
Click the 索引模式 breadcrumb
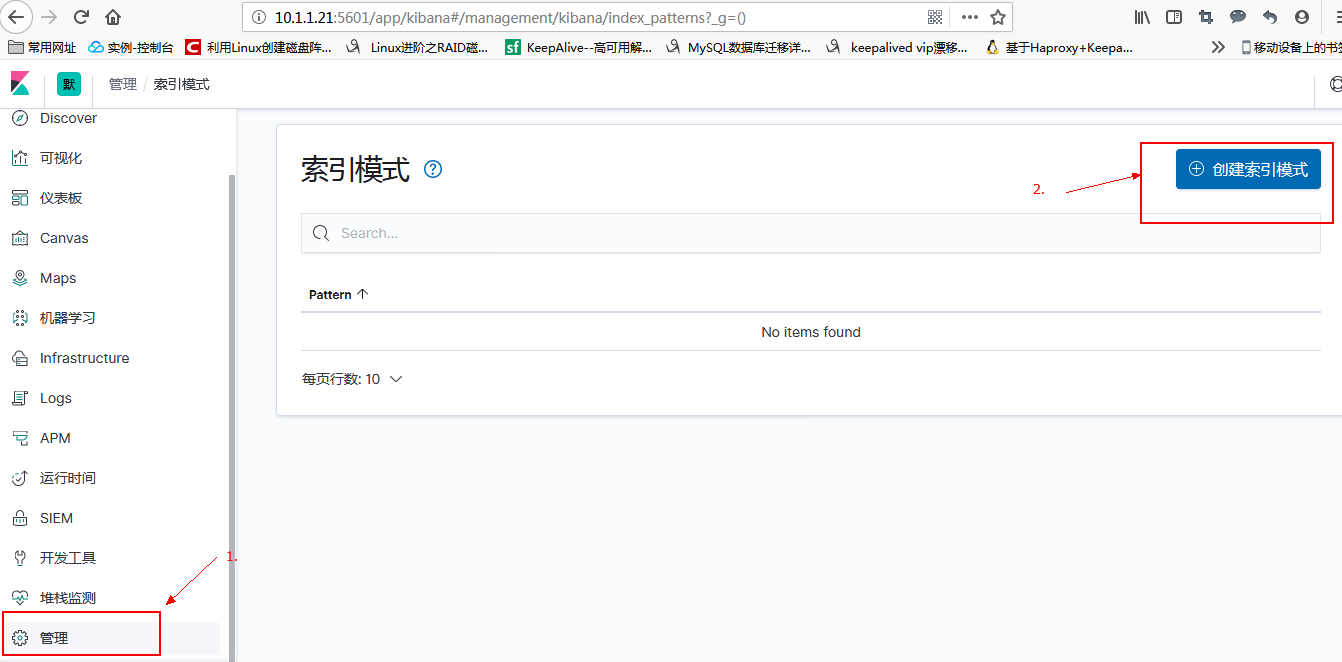point(182,84)
